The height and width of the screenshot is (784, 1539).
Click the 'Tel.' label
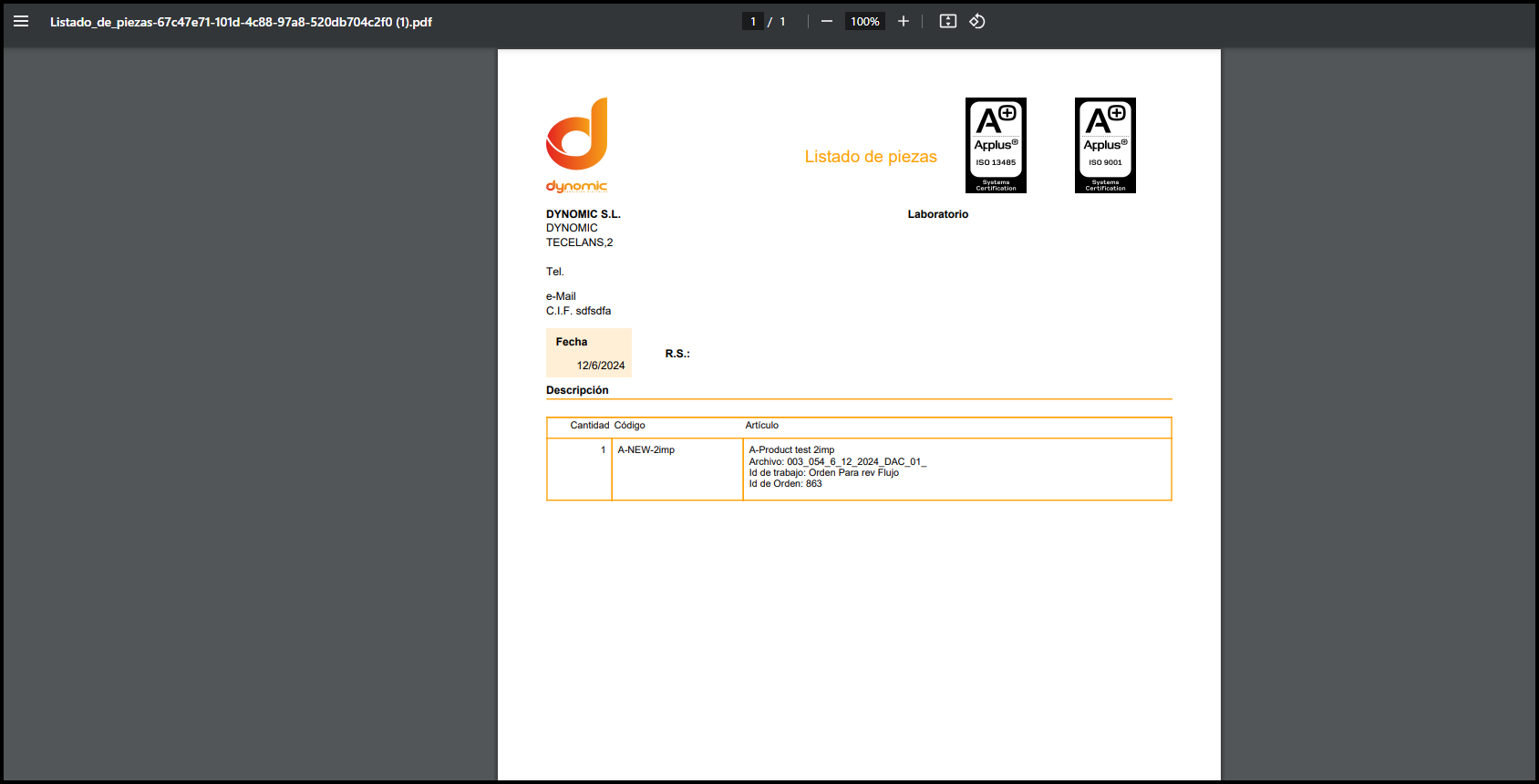(555, 272)
